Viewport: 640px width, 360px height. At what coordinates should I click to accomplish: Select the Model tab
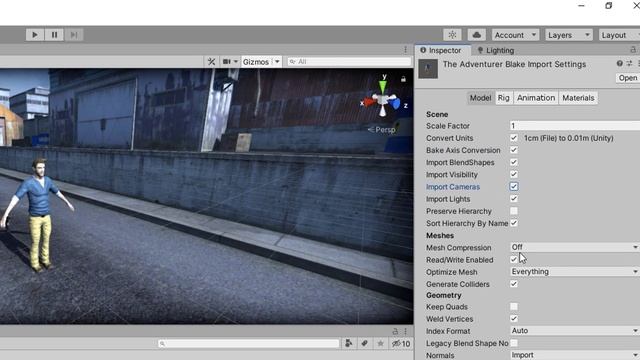pos(480,98)
